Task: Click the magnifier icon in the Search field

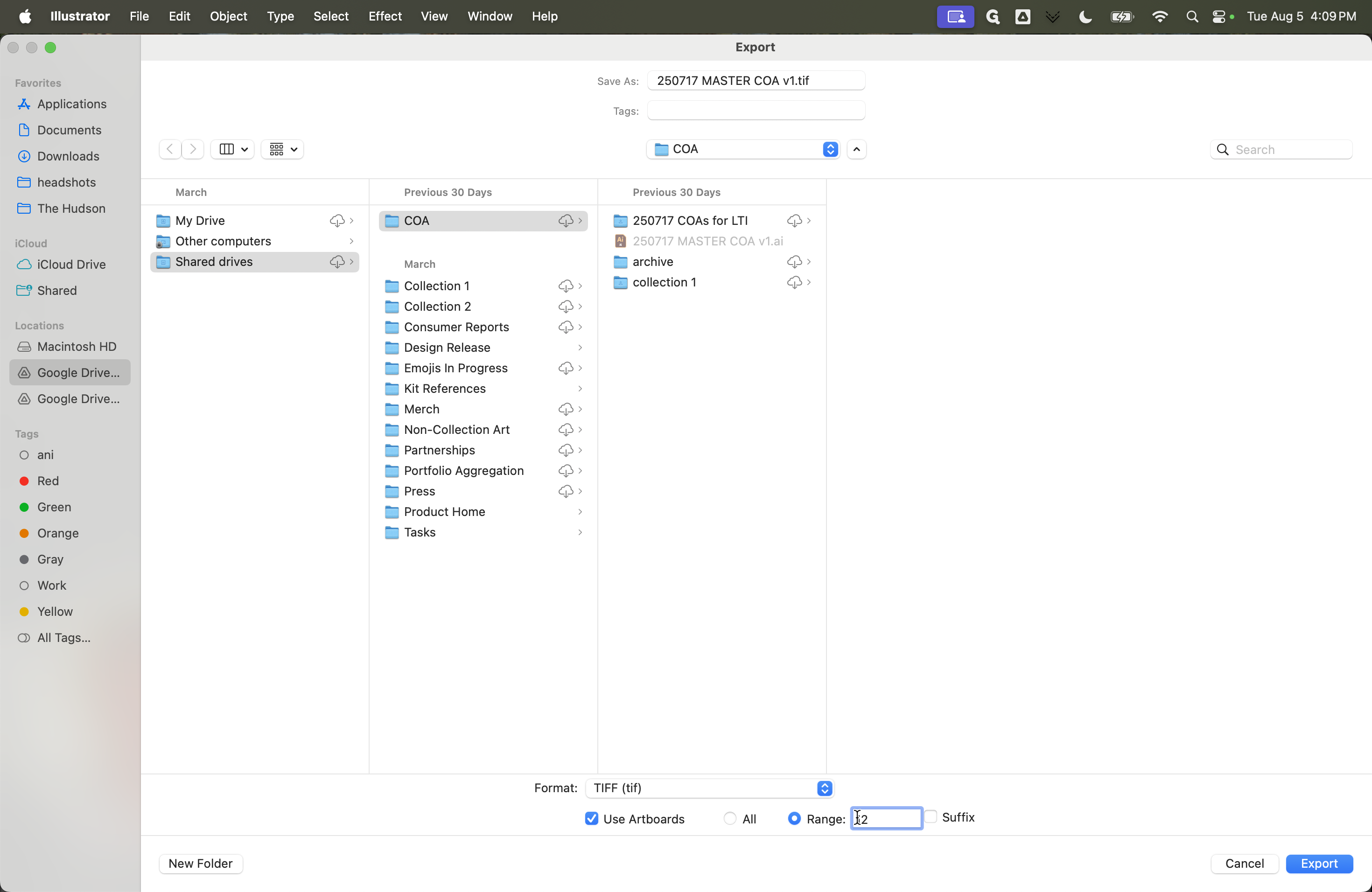Action: tap(1222, 150)
